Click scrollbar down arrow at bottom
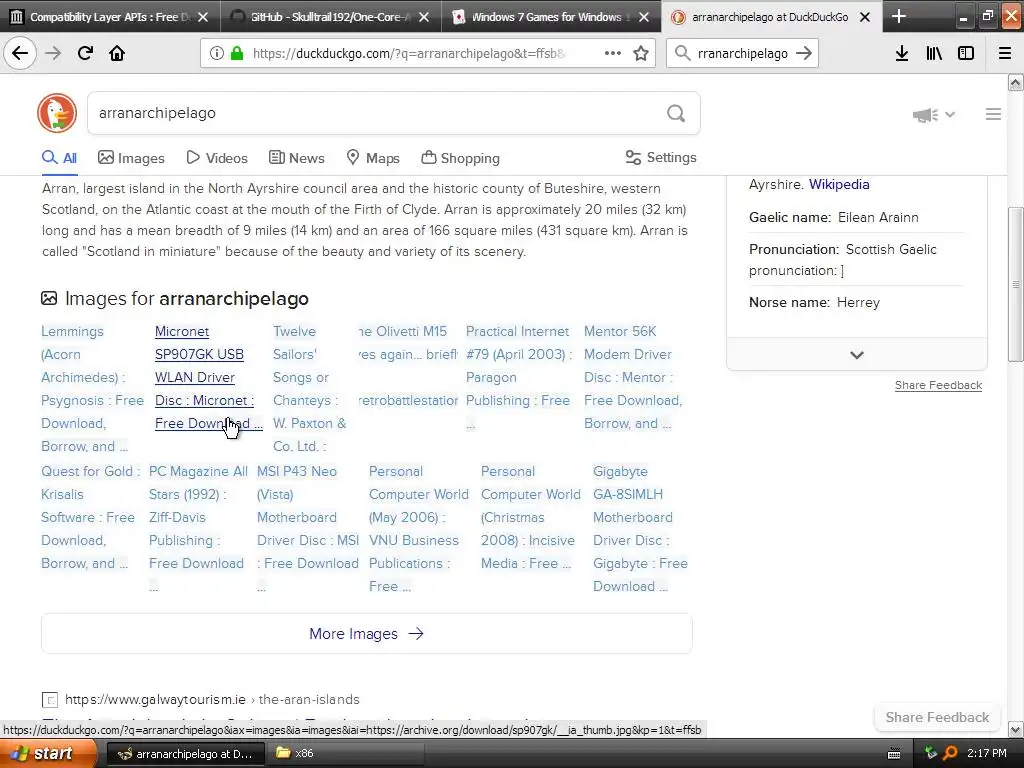Viewport: 1024px width, 768px height. [x=1015, y=729]
